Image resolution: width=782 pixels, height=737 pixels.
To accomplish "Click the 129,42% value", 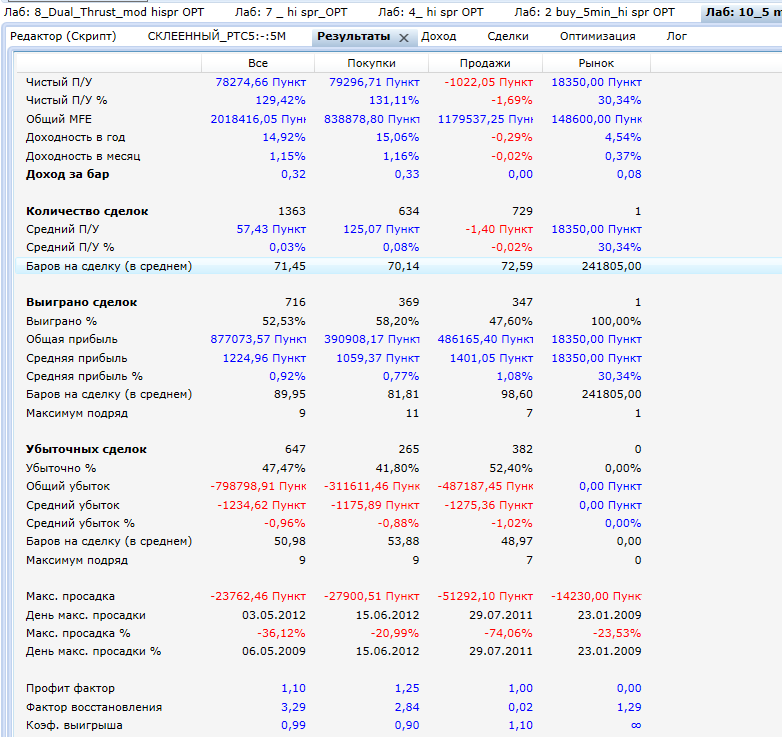I will pyautogui.click(x=280, y=100).
